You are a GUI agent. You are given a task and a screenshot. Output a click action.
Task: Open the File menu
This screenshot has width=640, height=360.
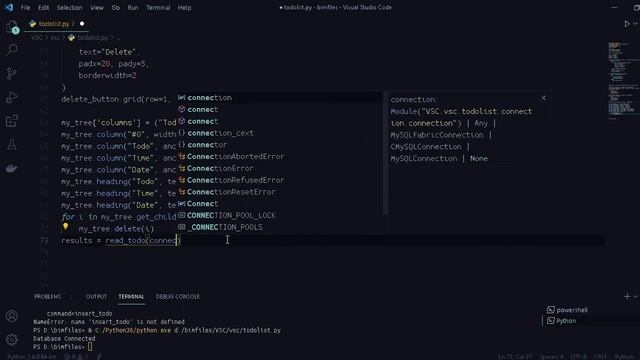[x=25, y=7]
